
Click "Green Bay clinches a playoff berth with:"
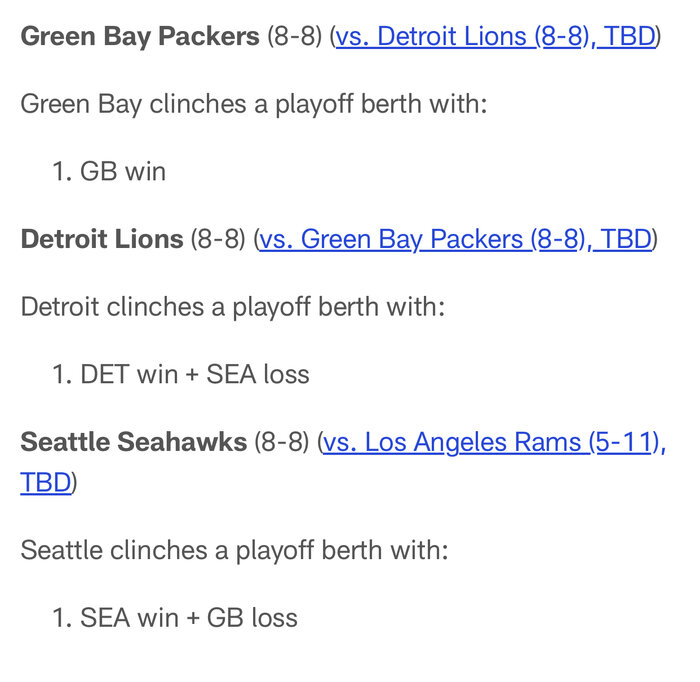(x=253, y=104)
